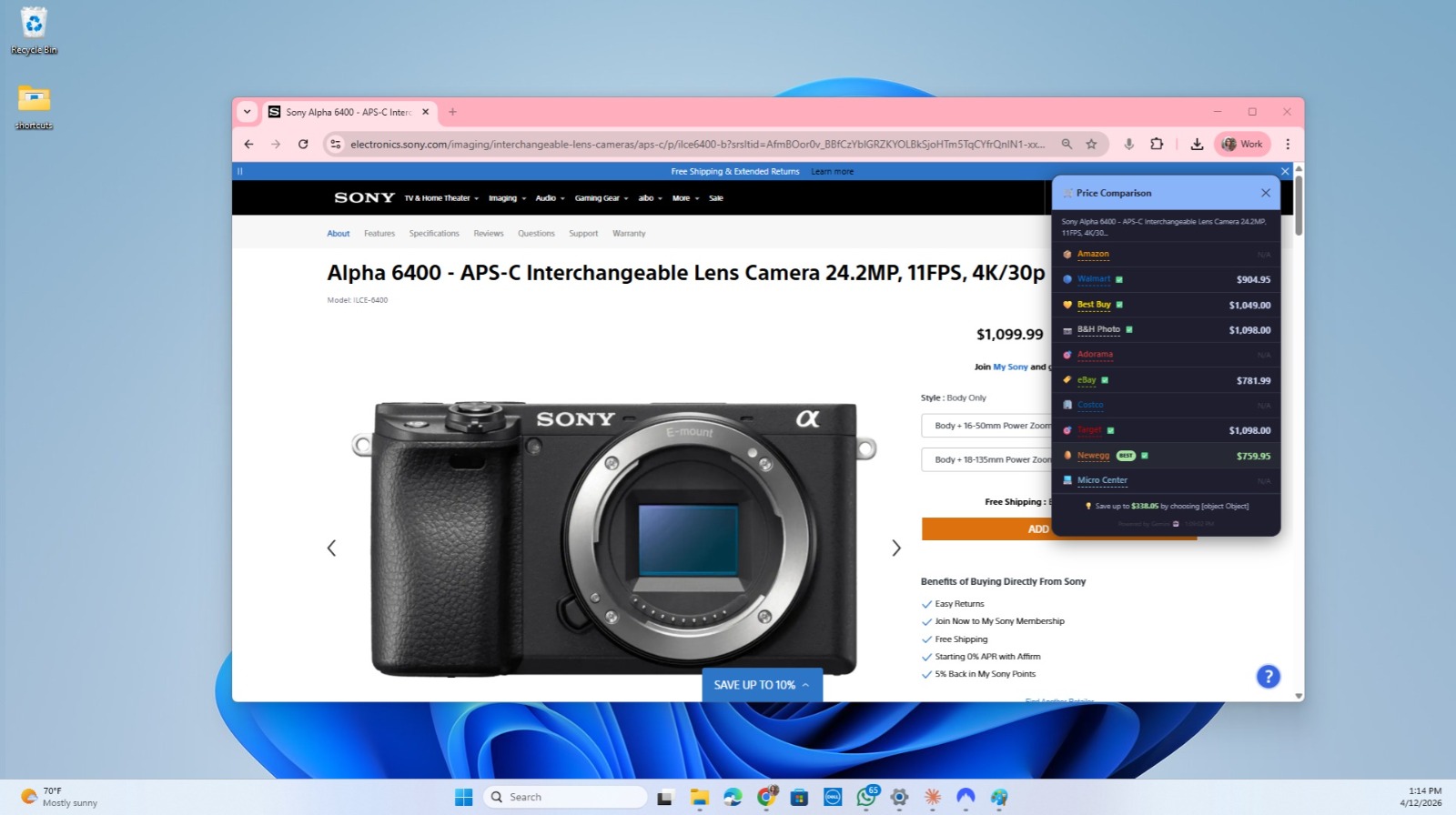Click the blue help question mark button
Image resolution: width=1456 pixels, height=815 pixels.
click(x=1268, y=677)
